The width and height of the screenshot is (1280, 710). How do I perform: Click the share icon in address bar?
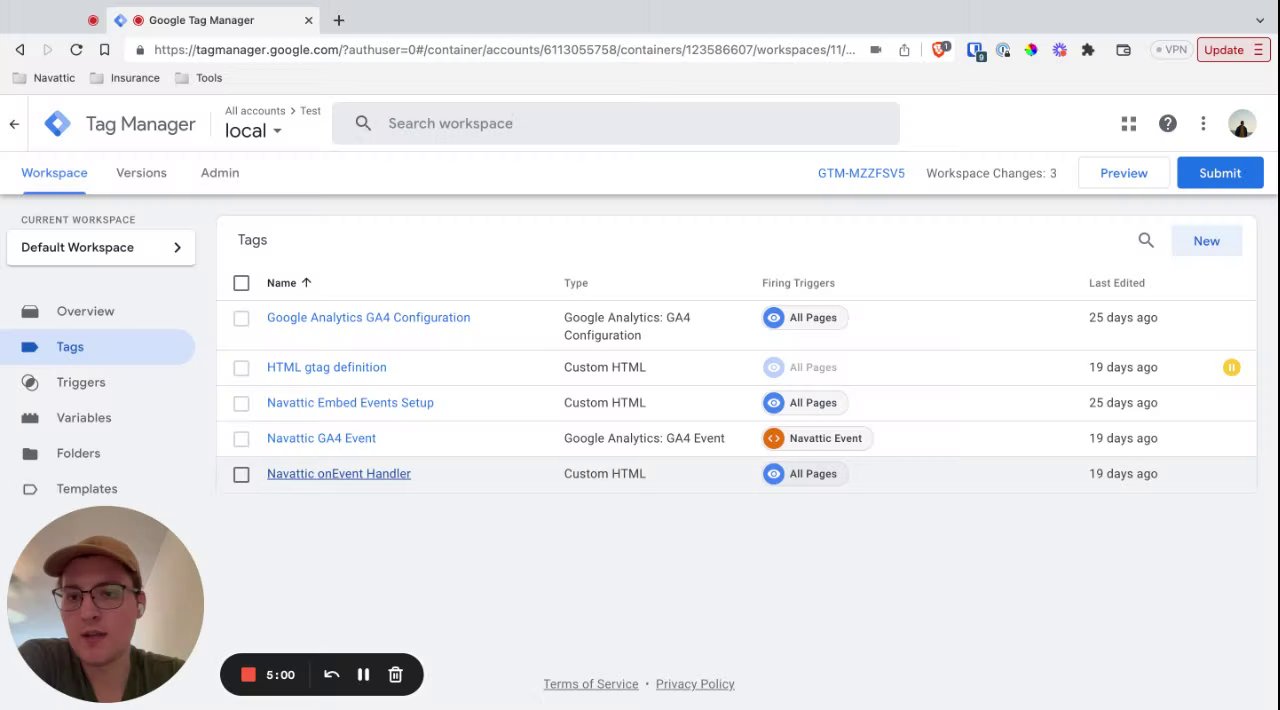coord(904,49)
